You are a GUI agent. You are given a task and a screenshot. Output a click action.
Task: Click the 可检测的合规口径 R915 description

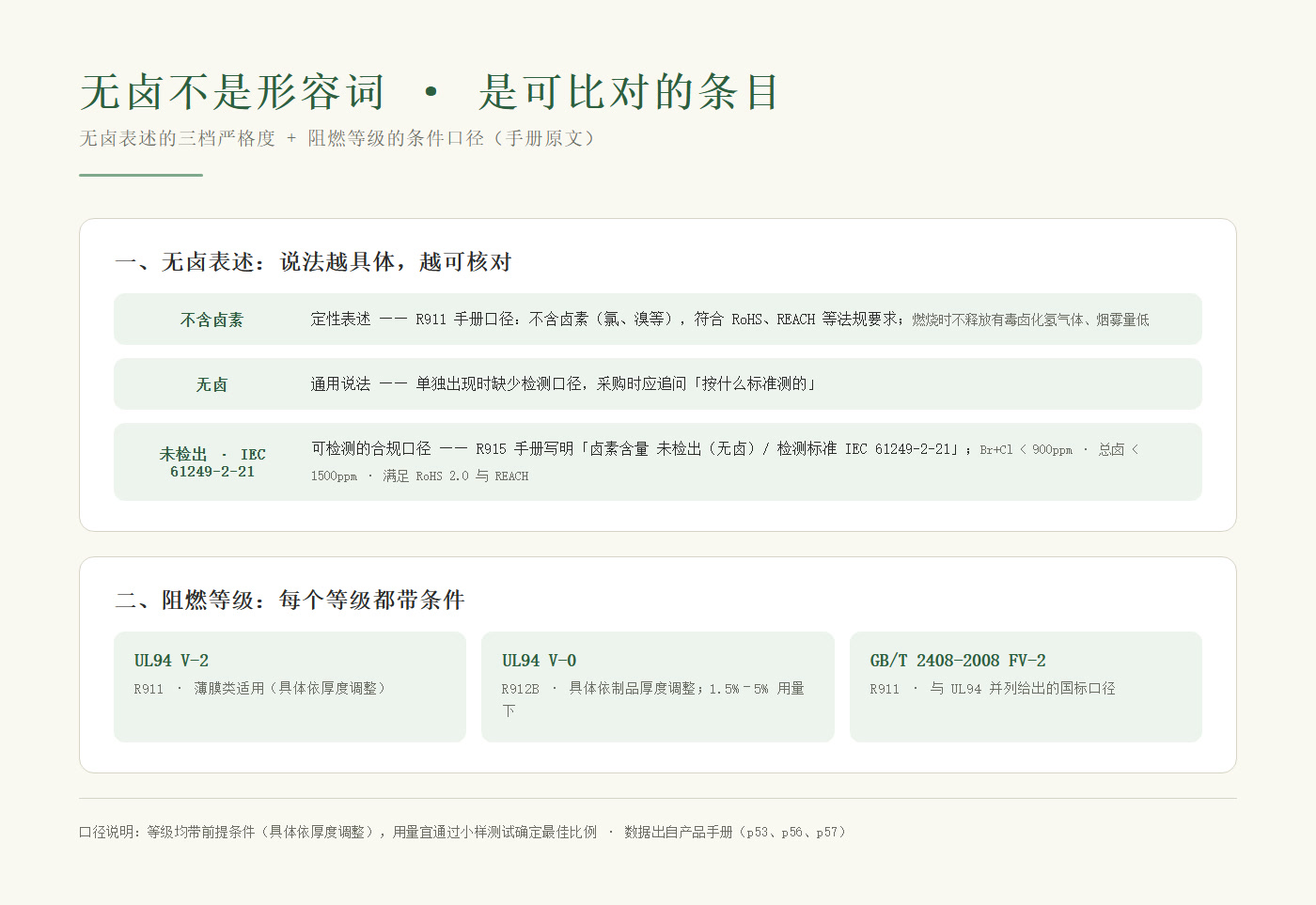click(x=725, y=462)
